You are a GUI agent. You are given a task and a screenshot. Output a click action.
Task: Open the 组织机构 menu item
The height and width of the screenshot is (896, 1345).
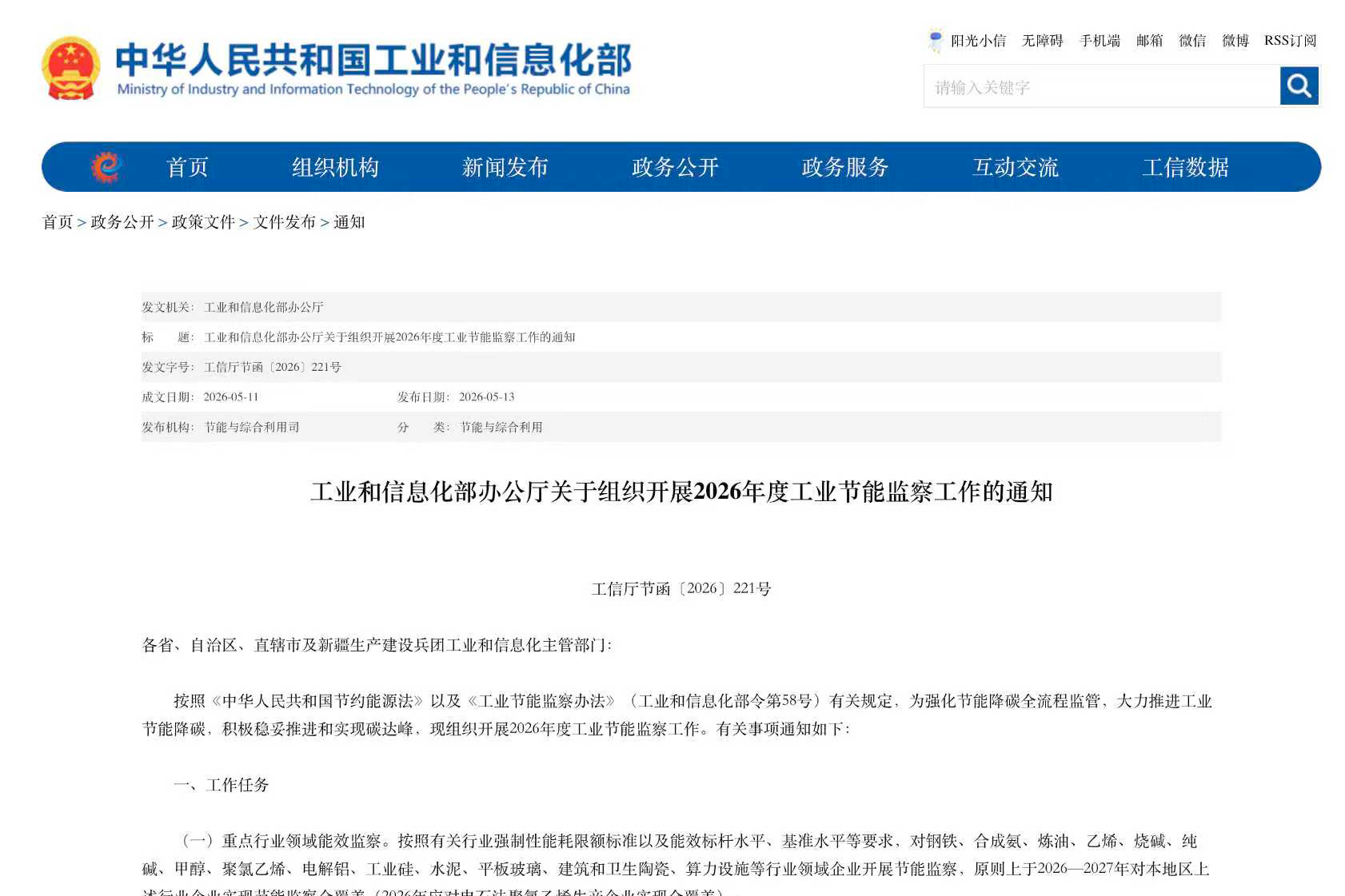pos(335,167)
